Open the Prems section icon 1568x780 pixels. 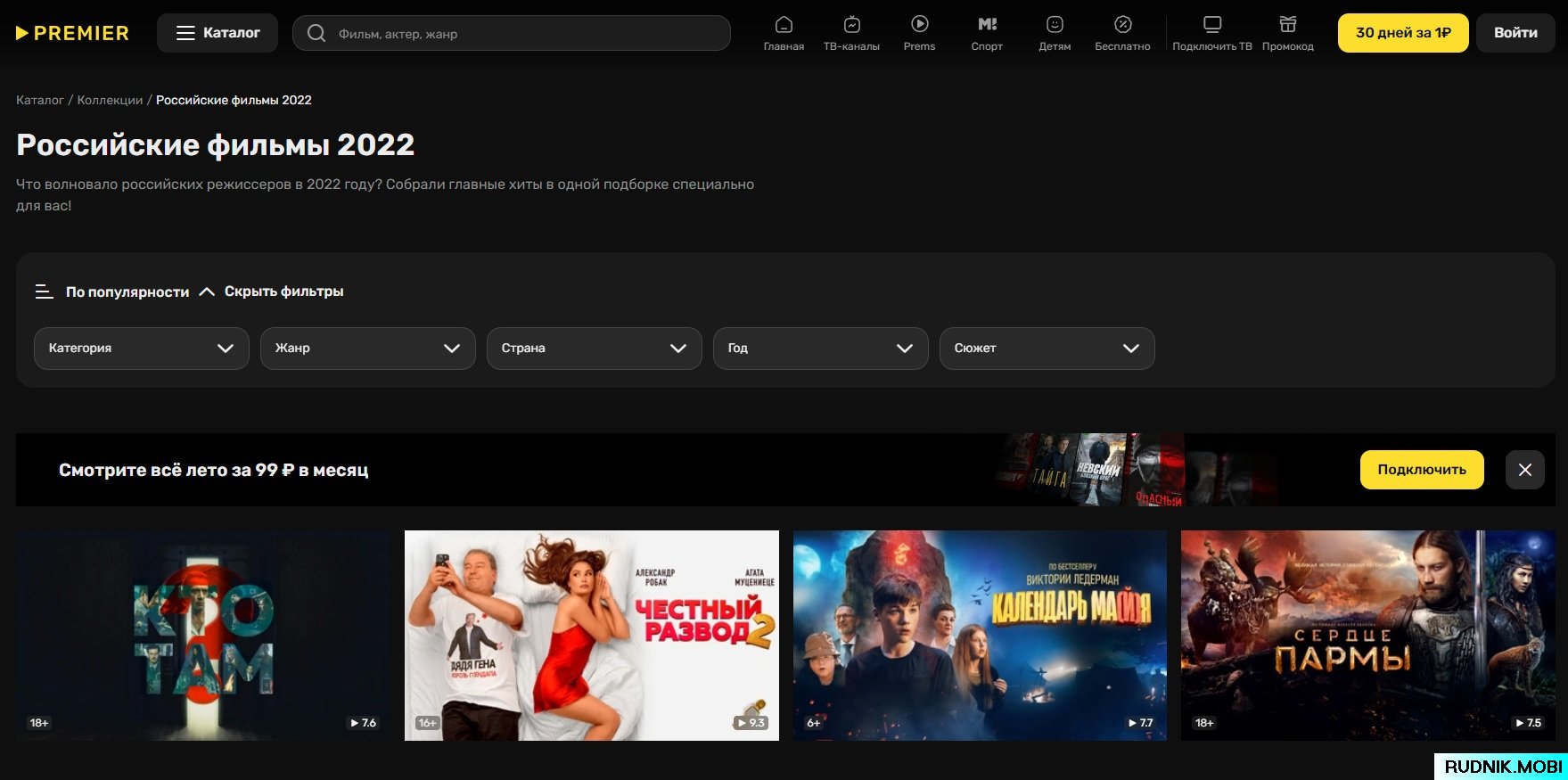919,34
